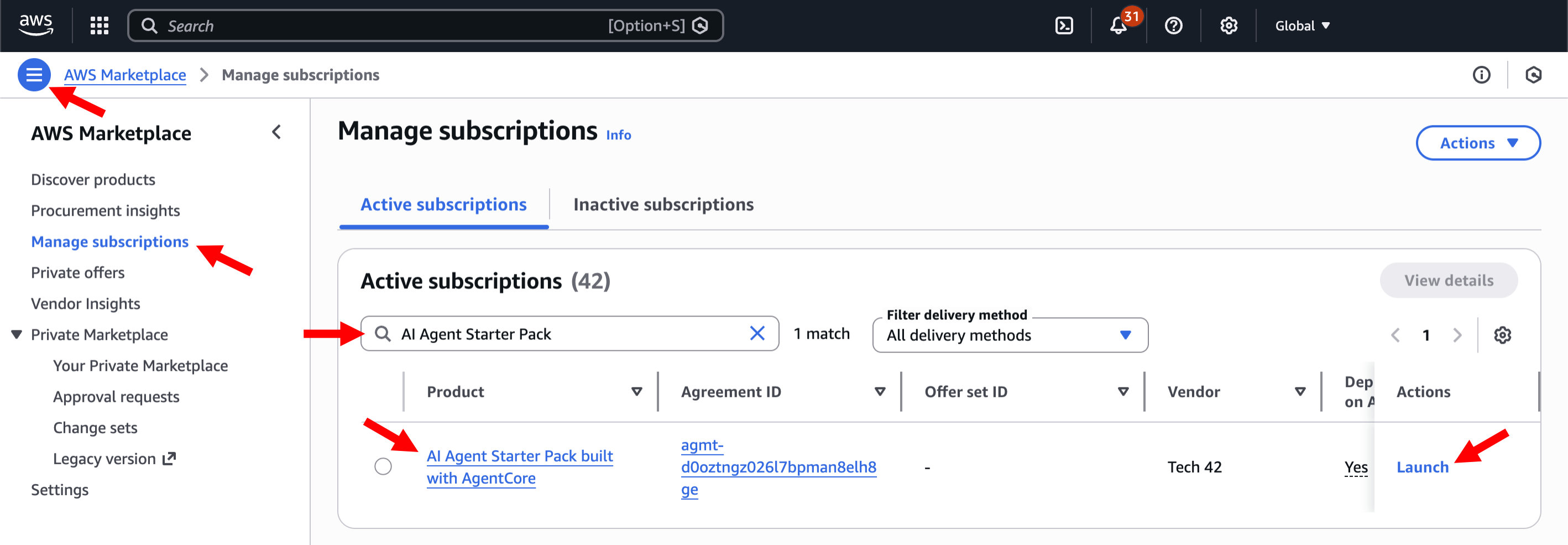Click the help question mark icon
The width and height of the screenshot is (1568, 545).
coord(1173,25)
